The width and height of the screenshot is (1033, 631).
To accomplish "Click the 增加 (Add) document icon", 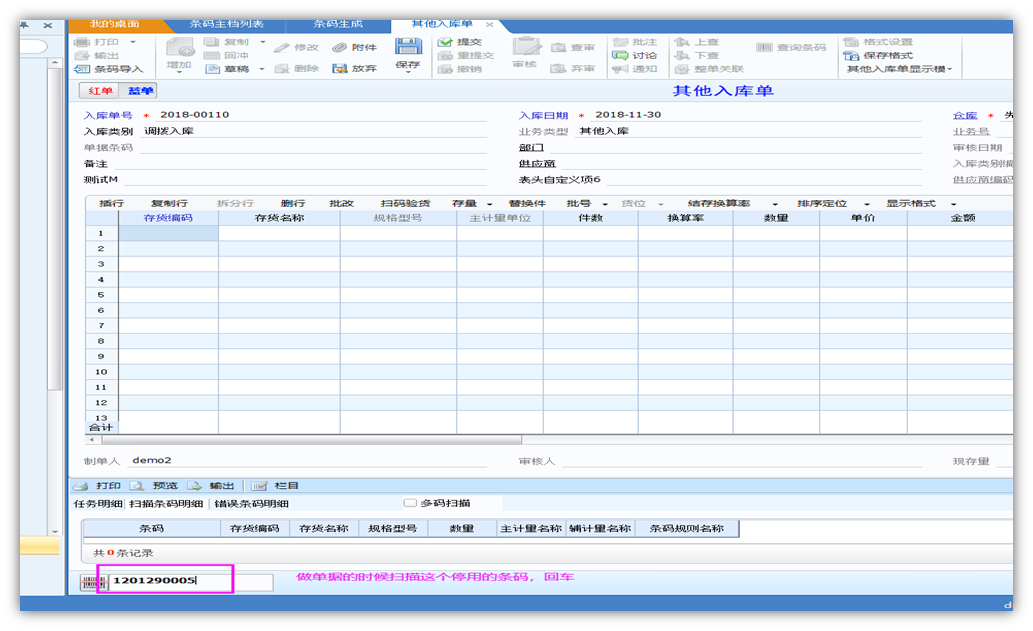I will point(179,47).
